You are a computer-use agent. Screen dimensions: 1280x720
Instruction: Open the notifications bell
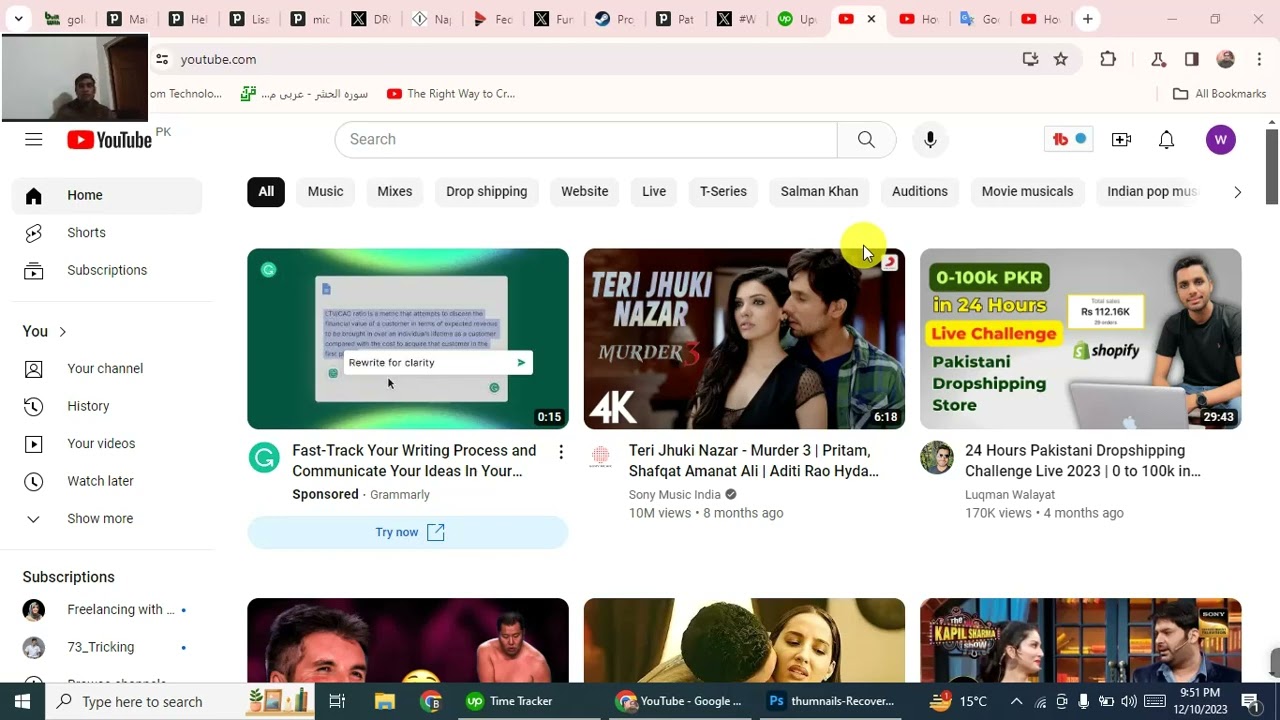[x=1166, y=140]
